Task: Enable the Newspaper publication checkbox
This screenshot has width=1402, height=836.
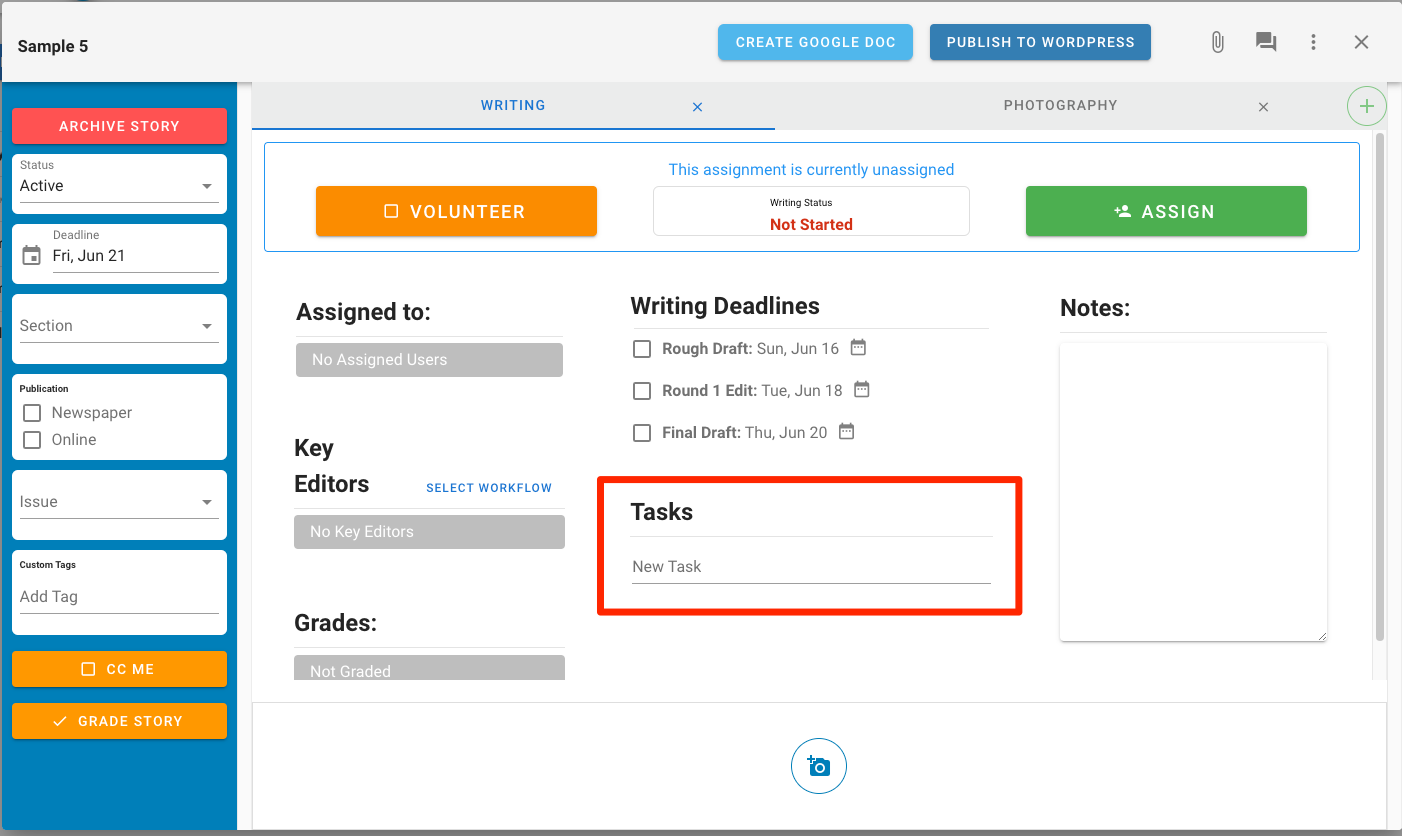Action: (32, 413)
